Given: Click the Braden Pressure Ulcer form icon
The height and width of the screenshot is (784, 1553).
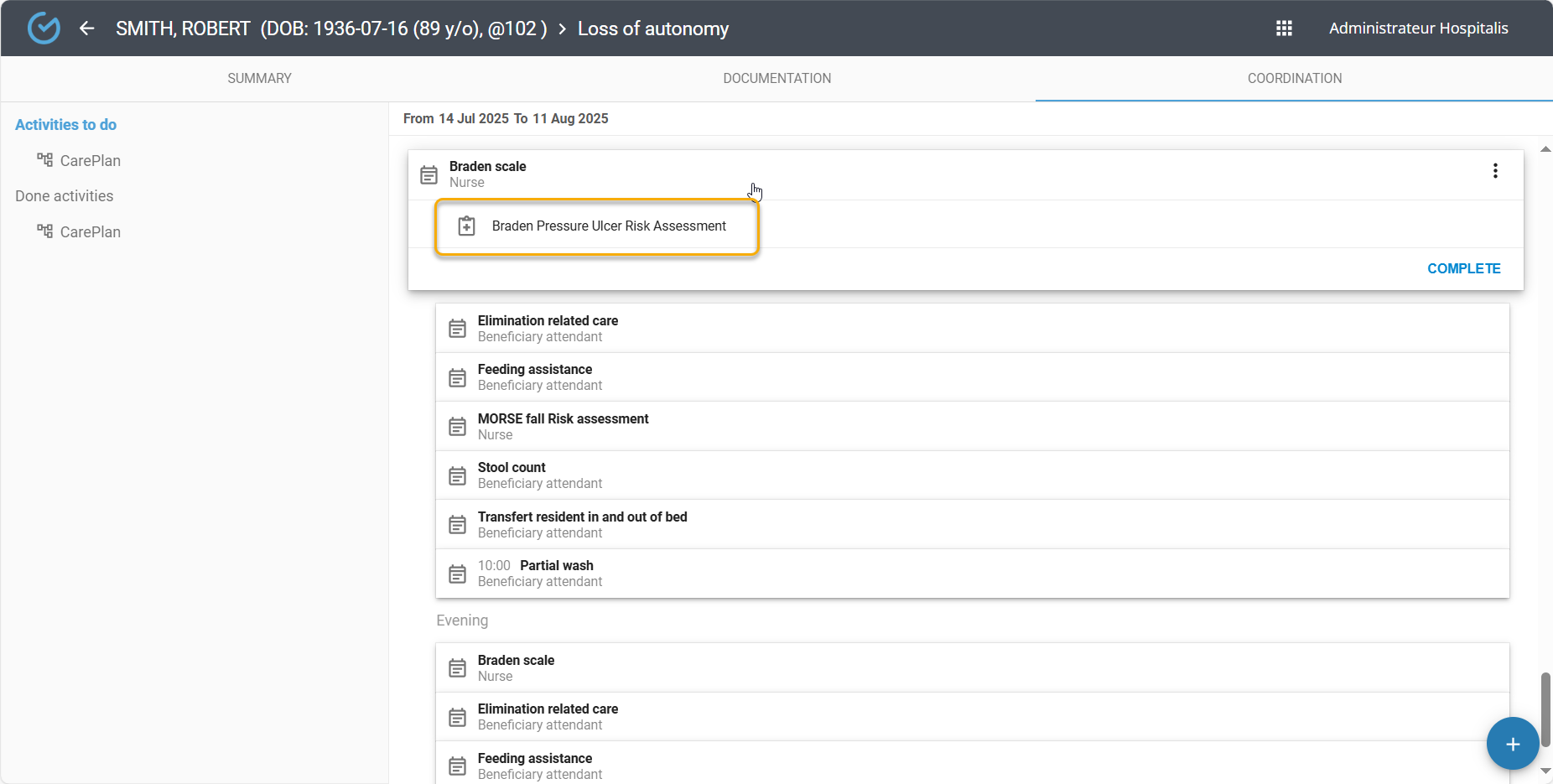Looking at the screenshot, I should 466,226.
